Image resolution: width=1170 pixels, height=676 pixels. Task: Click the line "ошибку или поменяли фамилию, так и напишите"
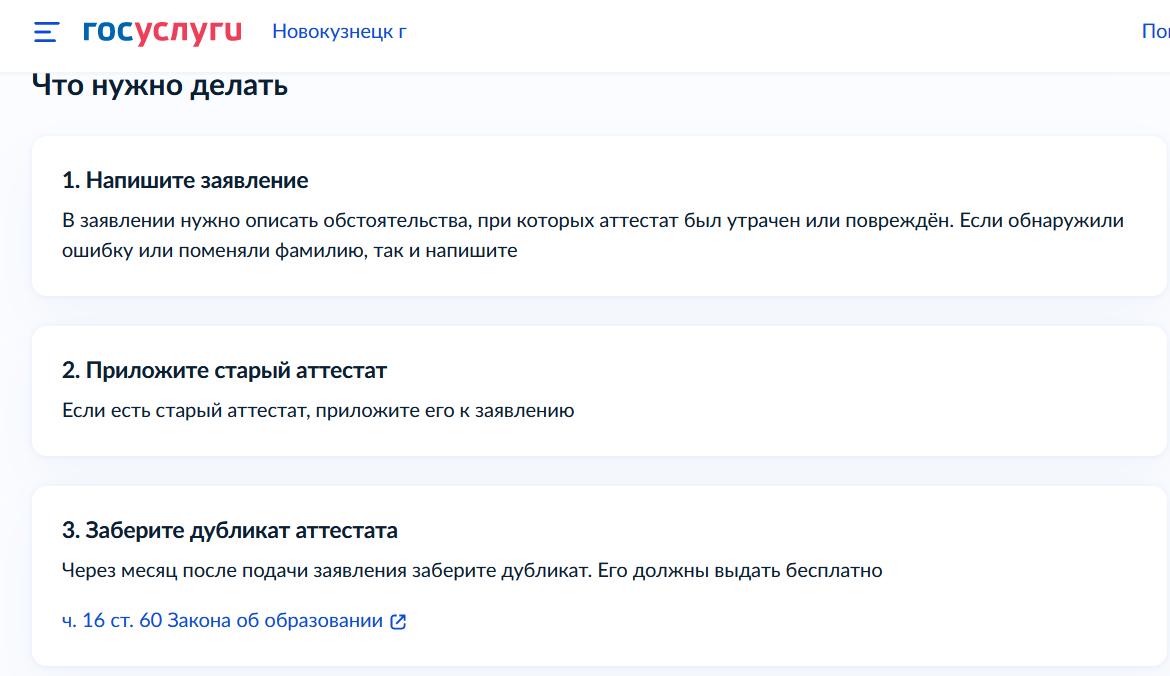point(290,251)
